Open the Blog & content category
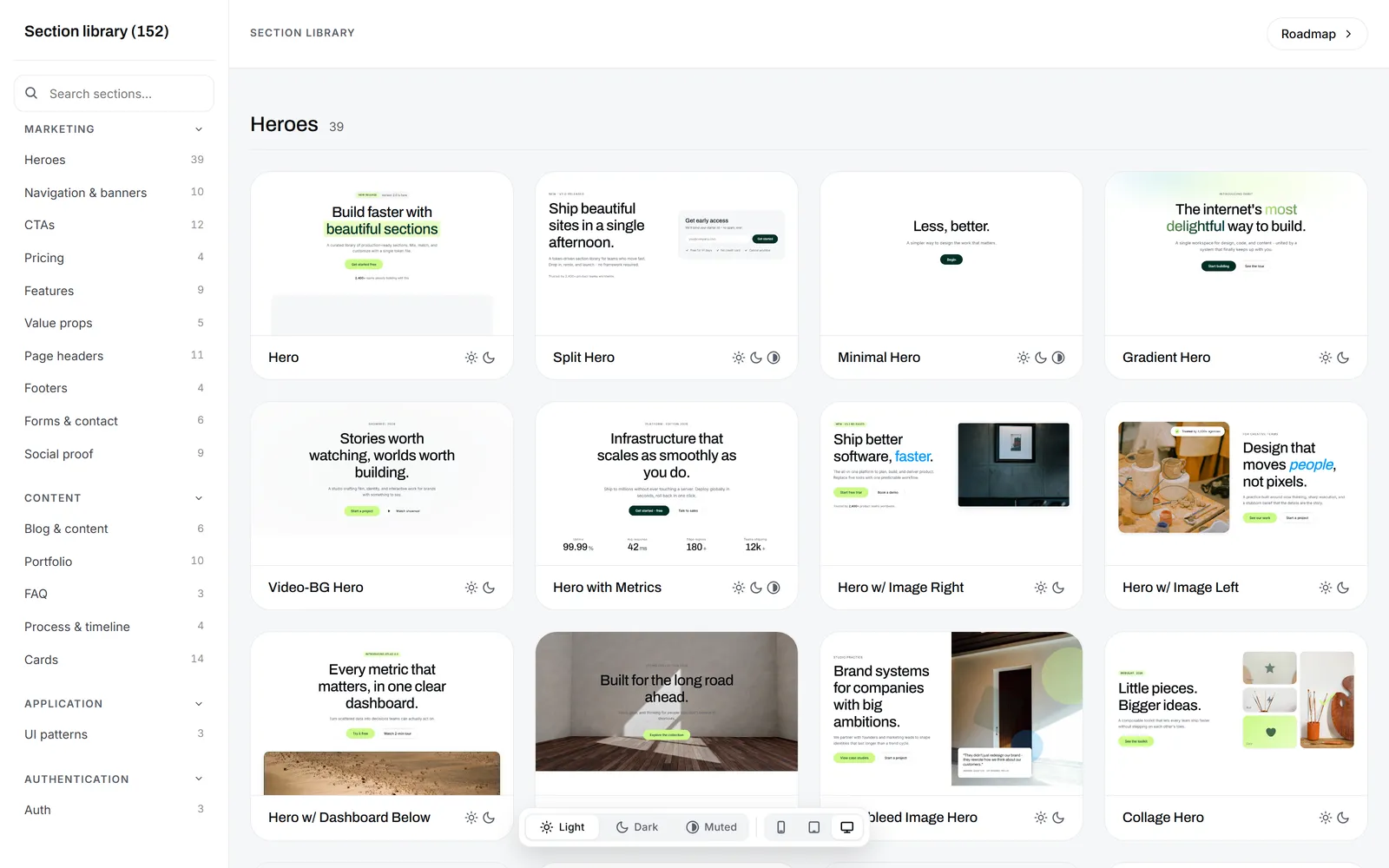This screenshot has height=868, width=1389. pos(114,529)
